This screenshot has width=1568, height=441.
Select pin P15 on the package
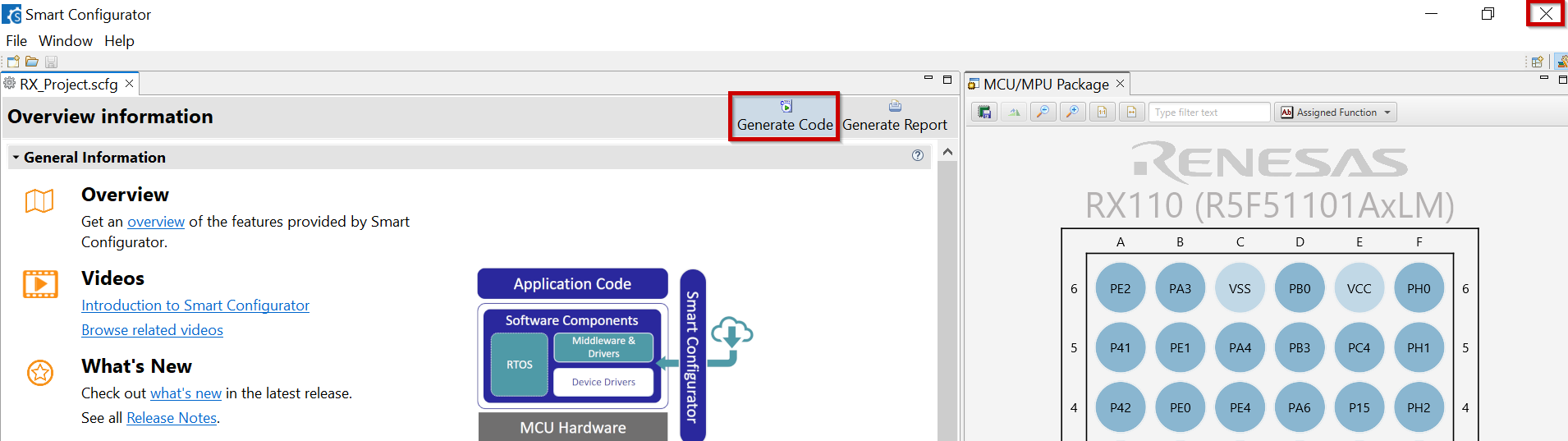[x=1359, y=407]
